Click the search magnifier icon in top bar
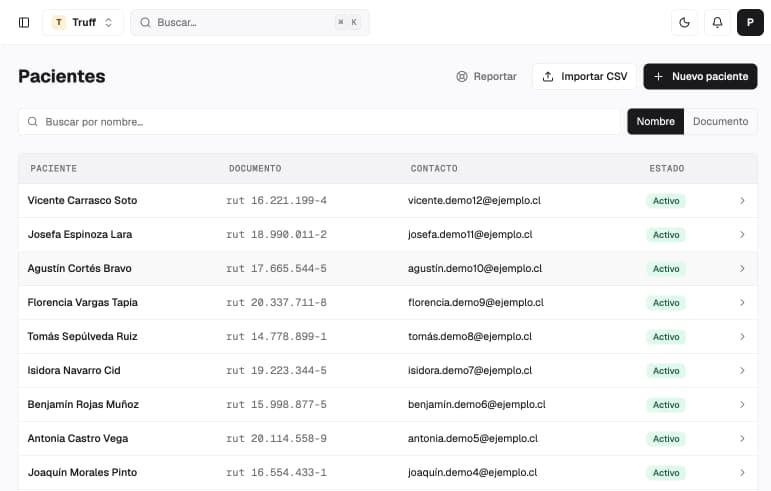Viewport: 771px width, 491px height. 146,23
